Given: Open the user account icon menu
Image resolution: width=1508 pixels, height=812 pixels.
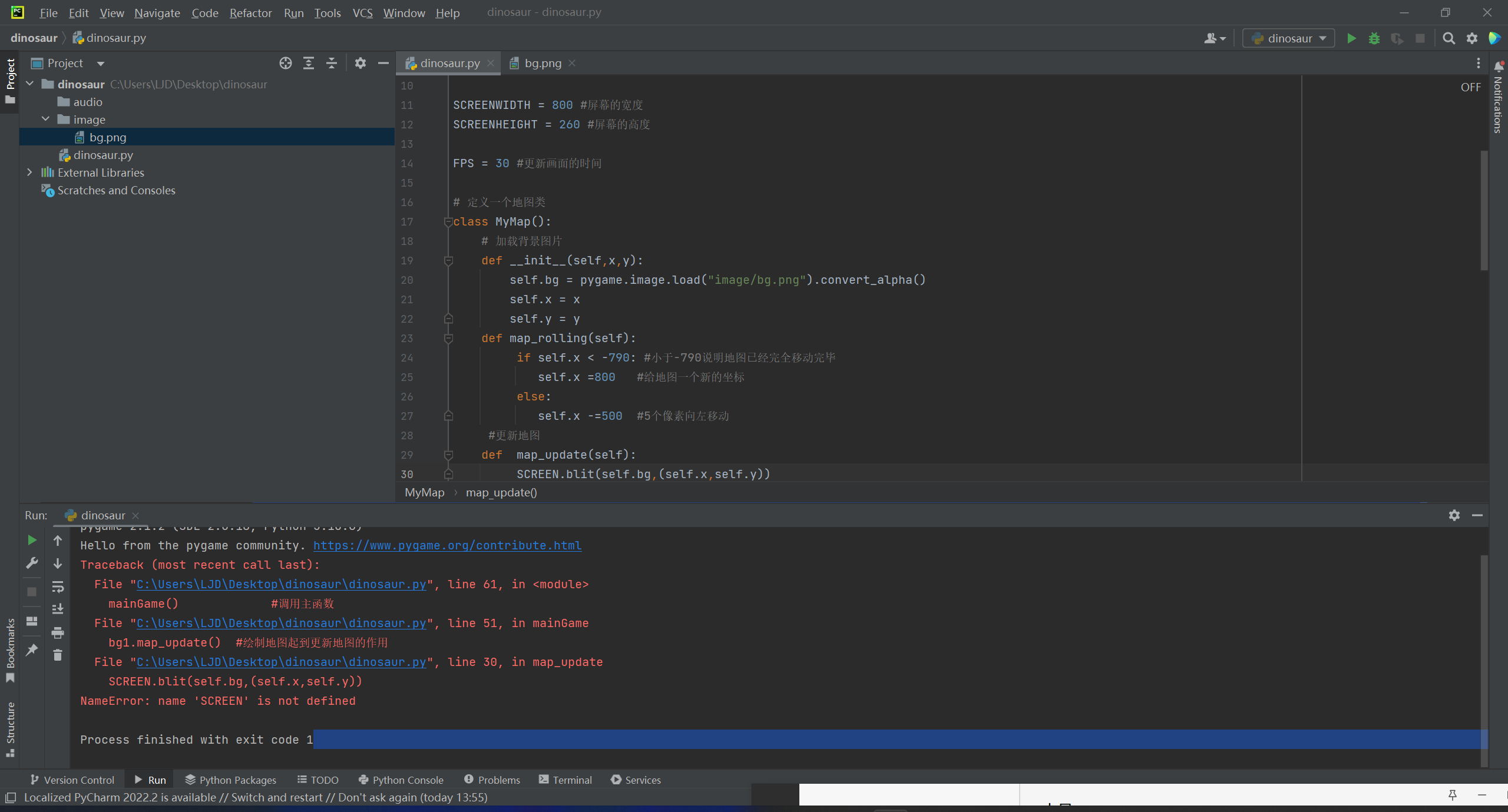Looking at the screenshot, I should click(x=1215, y=38).
